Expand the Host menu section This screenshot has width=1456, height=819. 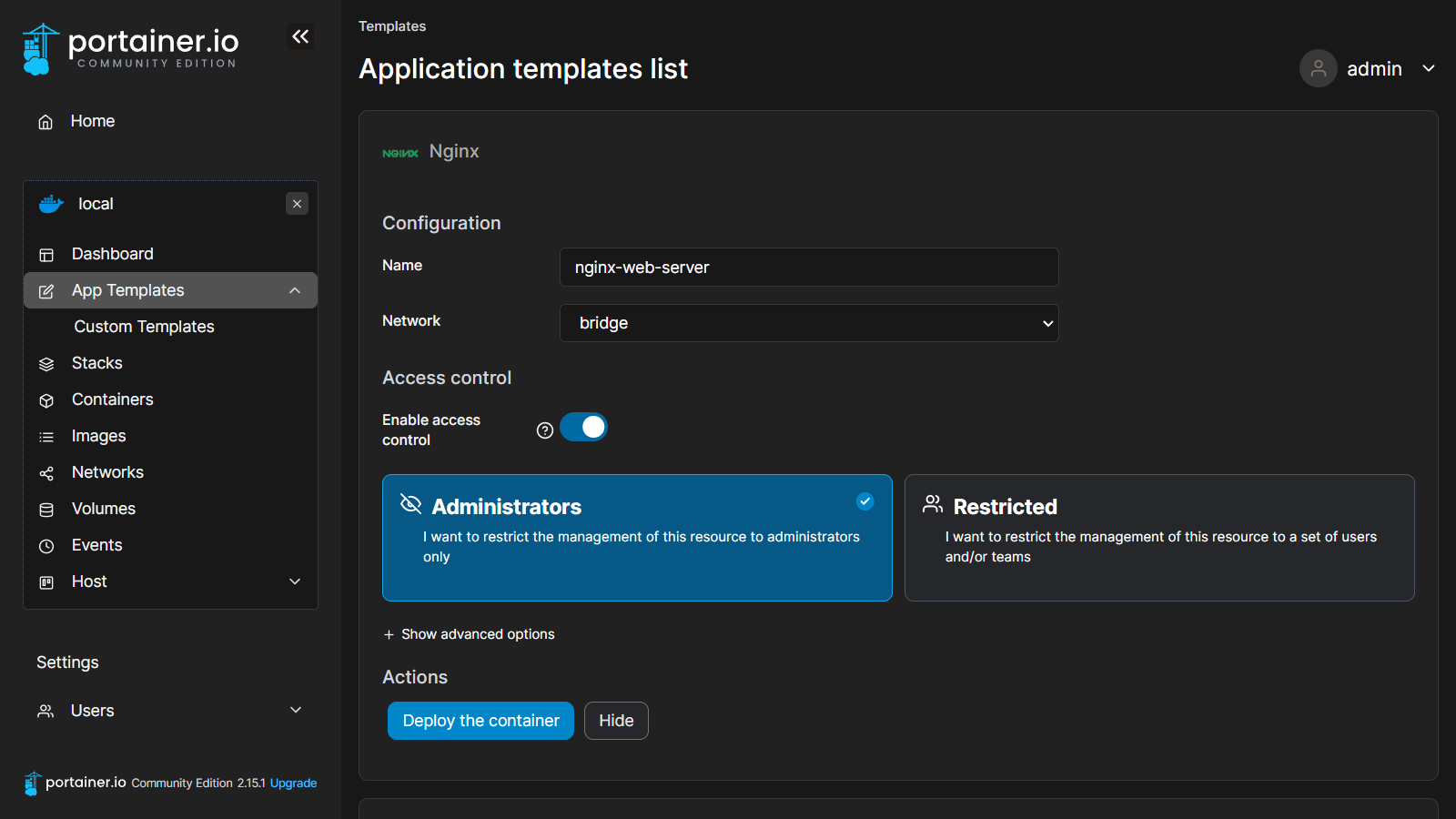coord(295,581)
